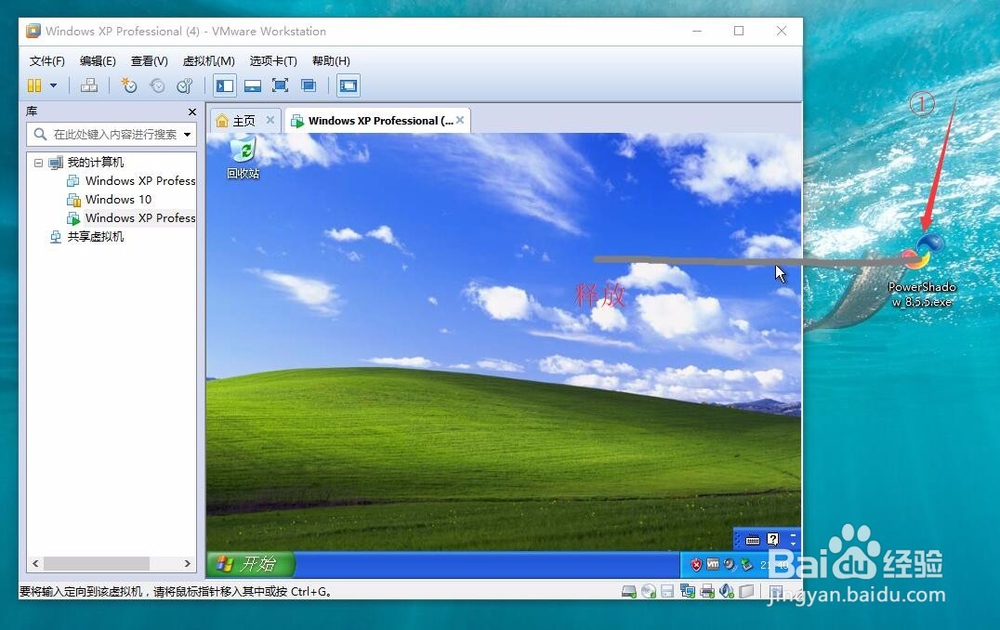Screen dimensions: 1000x630
Task: Click the sound card status icon
Action: (726, 592)
